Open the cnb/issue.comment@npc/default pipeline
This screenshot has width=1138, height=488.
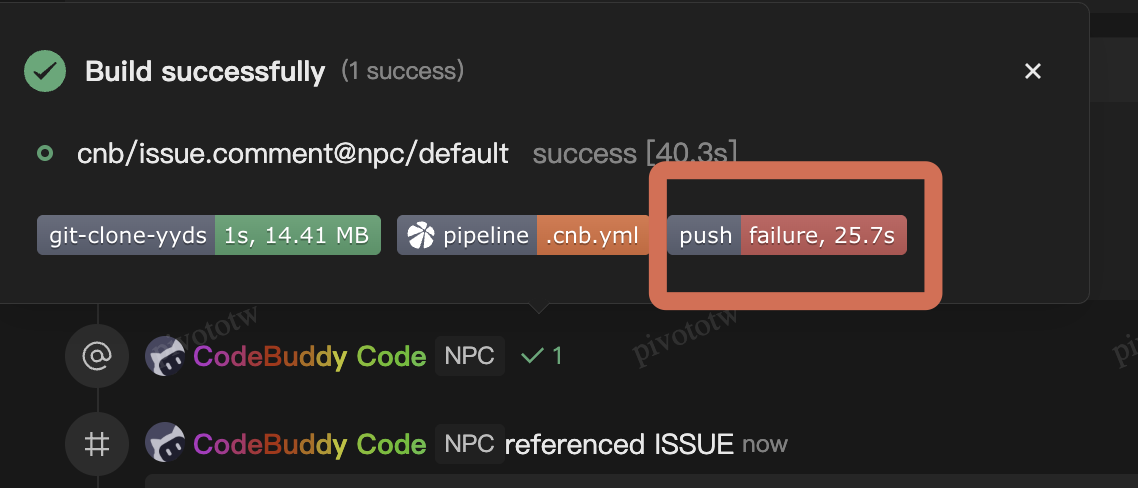pos(293,153)
